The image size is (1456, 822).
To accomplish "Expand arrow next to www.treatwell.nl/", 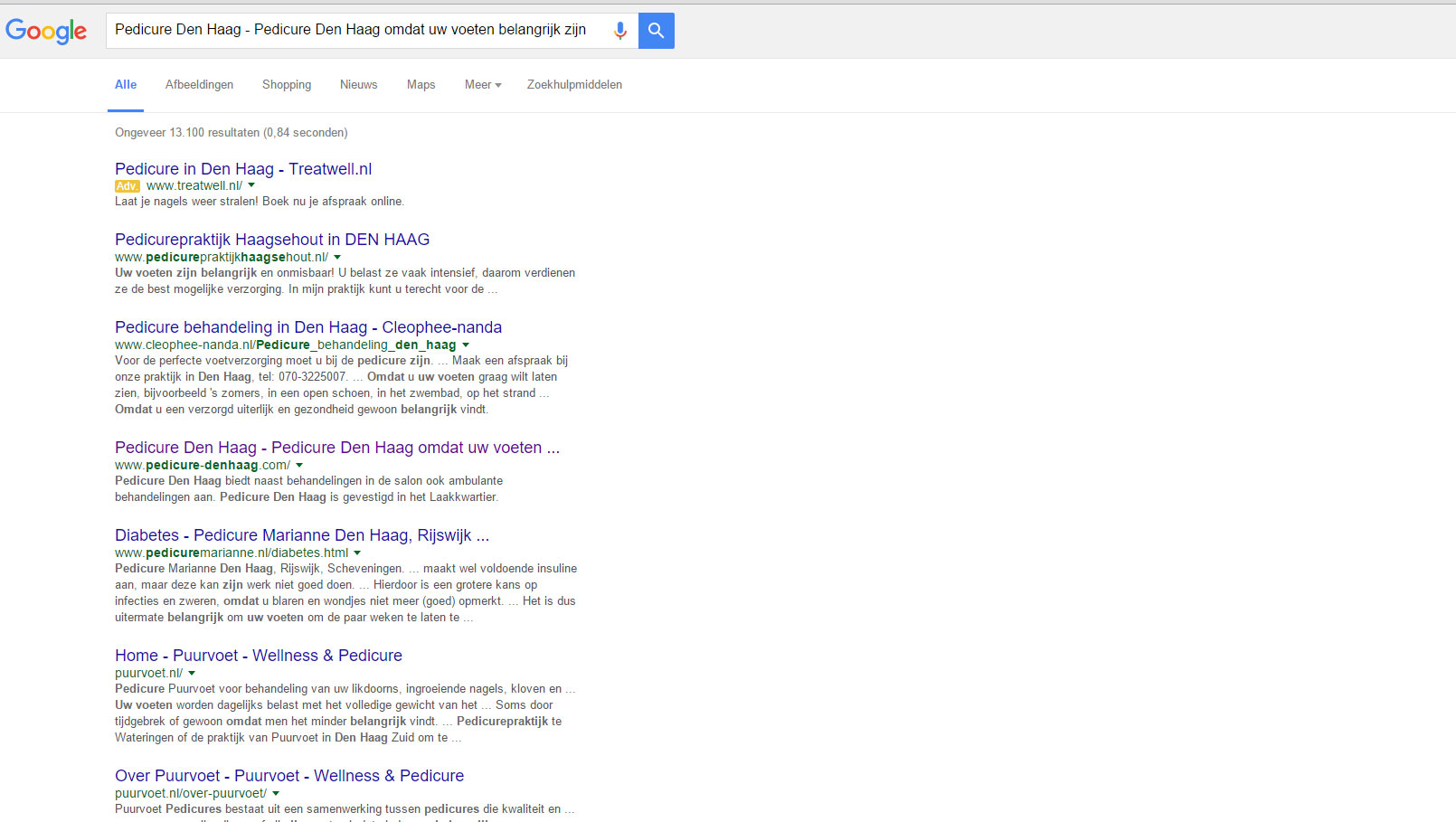I will (x=251, y=185).
